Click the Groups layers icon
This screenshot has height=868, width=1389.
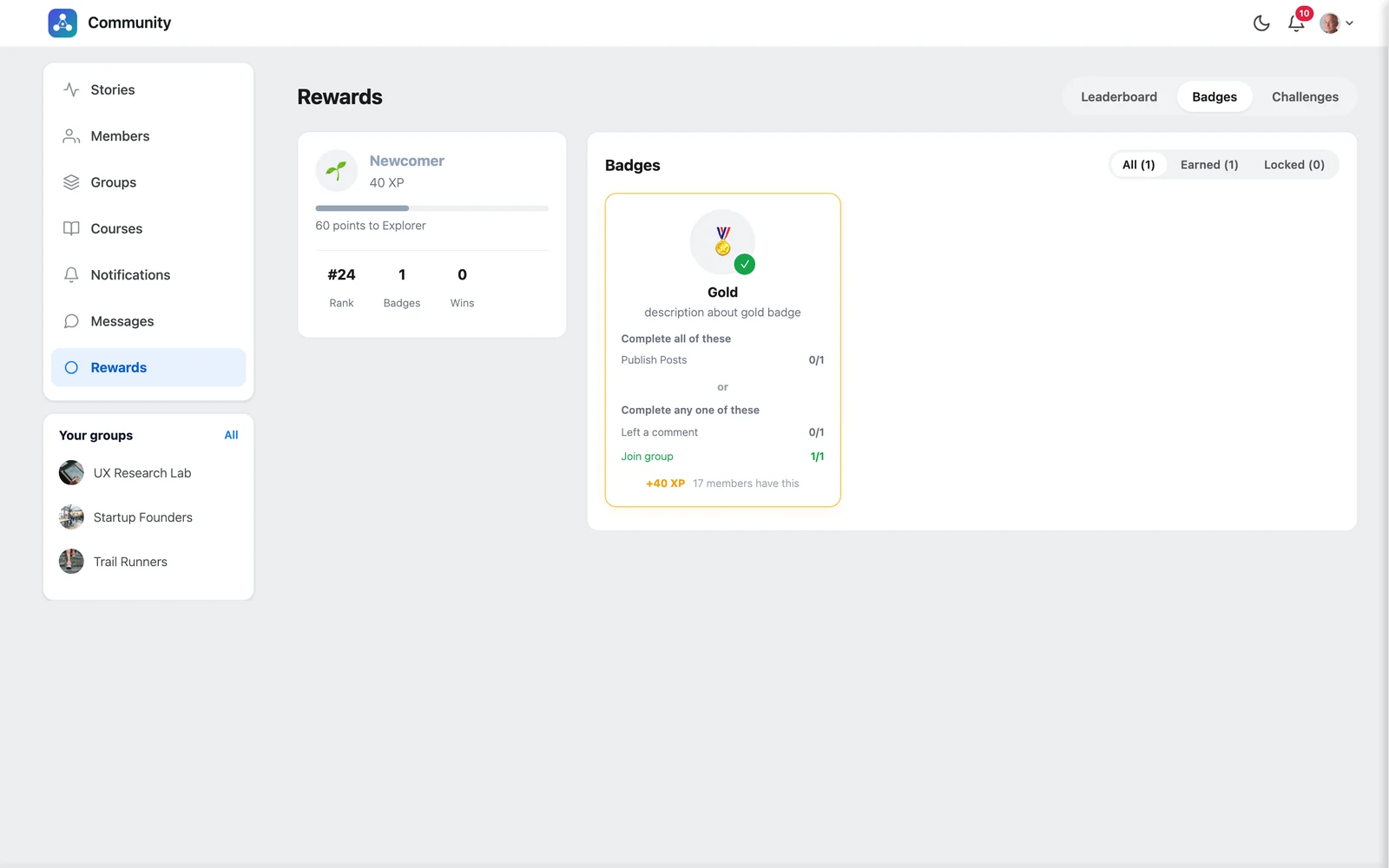(71, 182)
